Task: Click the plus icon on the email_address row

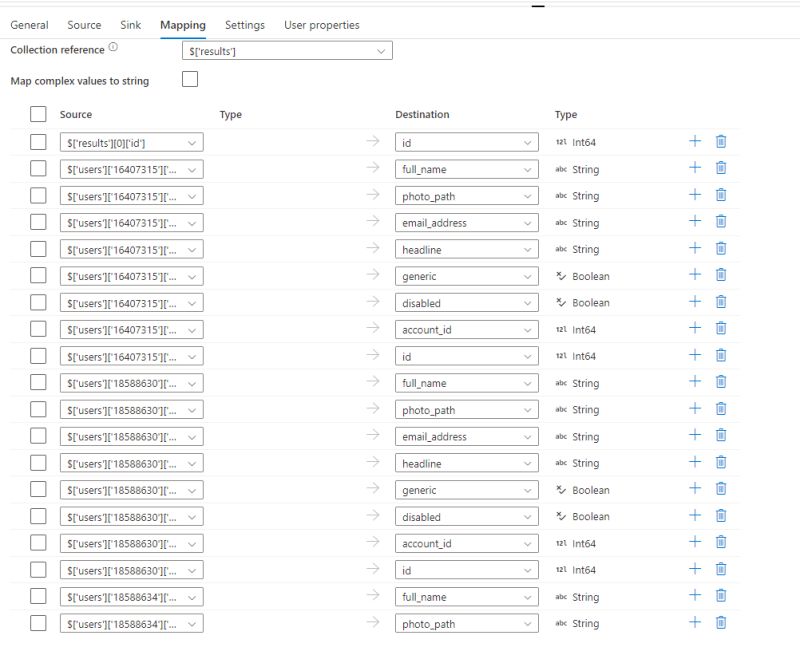Action: (693, 222)
